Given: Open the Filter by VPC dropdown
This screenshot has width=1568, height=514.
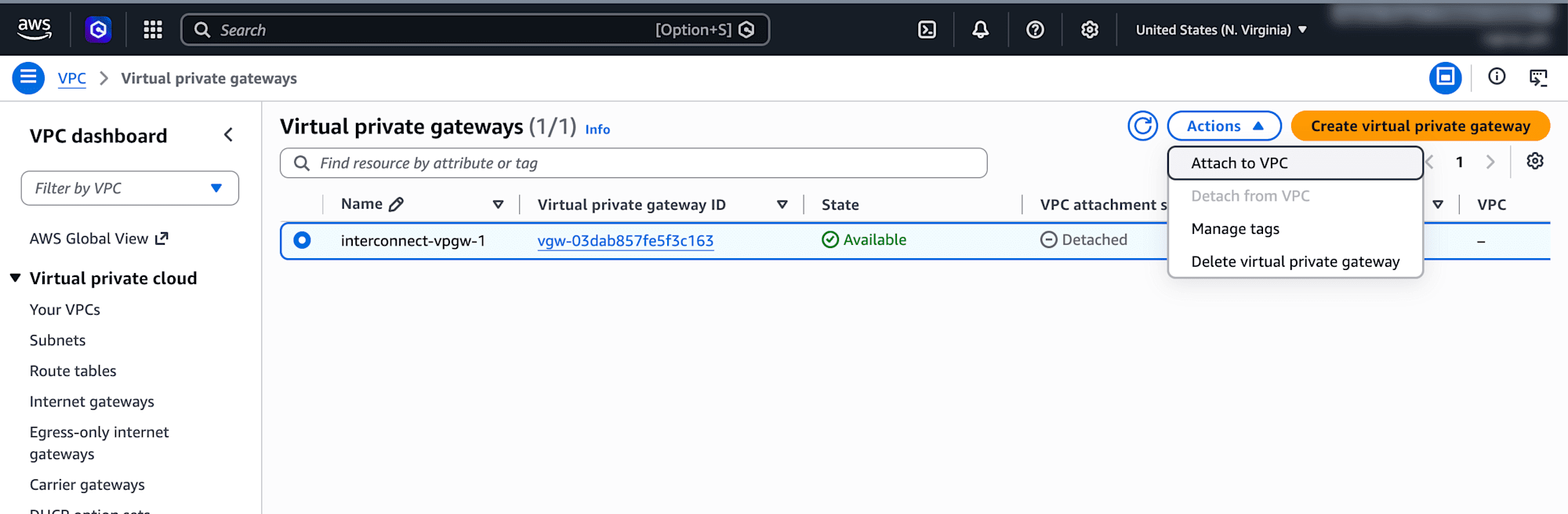Looking at the screenshot, I should [130, 188].
